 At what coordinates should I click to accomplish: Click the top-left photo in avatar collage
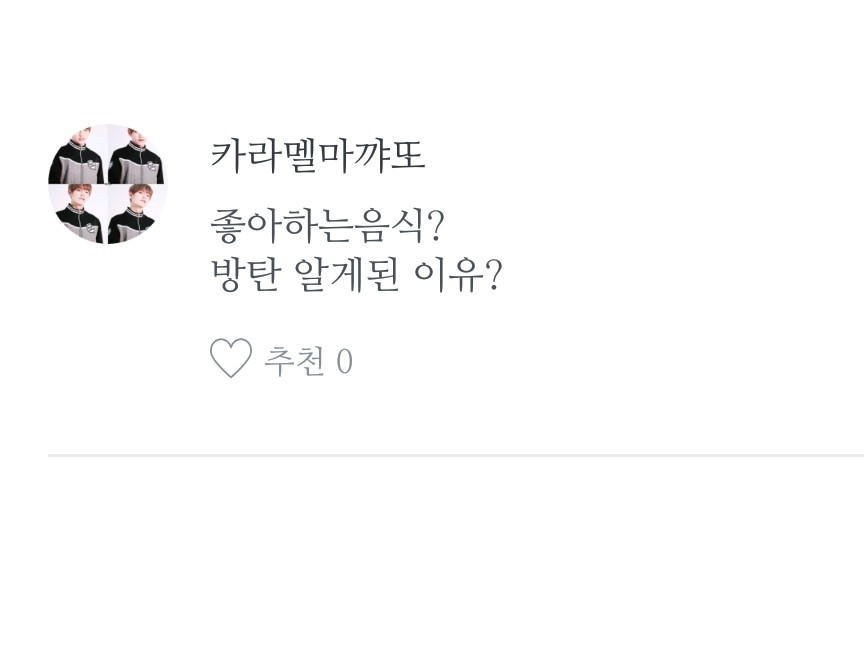[78, 154]
